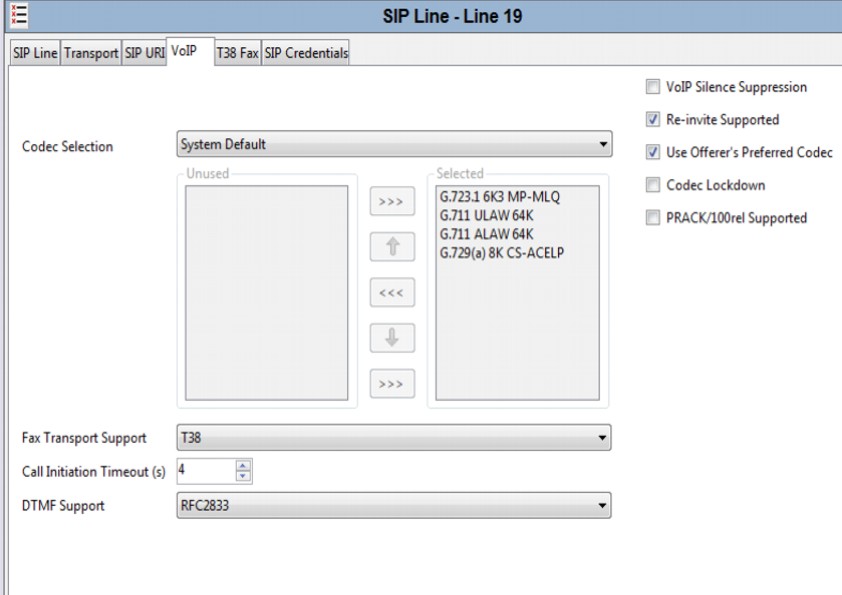Click the Call Initiation Timeout (s) label
The height and width of the screenshot is (595, 842).
tap(94, 471)
